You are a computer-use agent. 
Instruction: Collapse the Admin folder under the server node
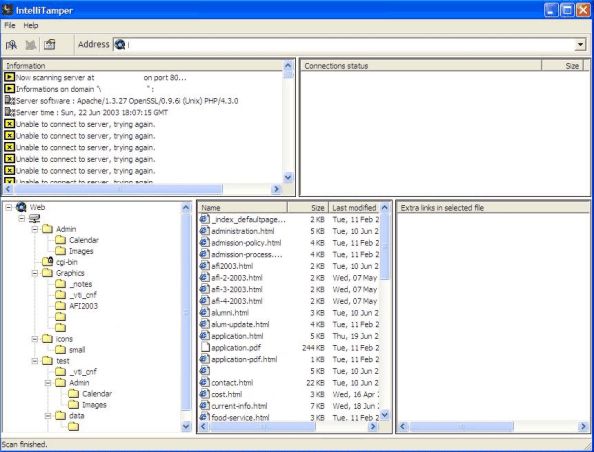click(x=35, y=229)
